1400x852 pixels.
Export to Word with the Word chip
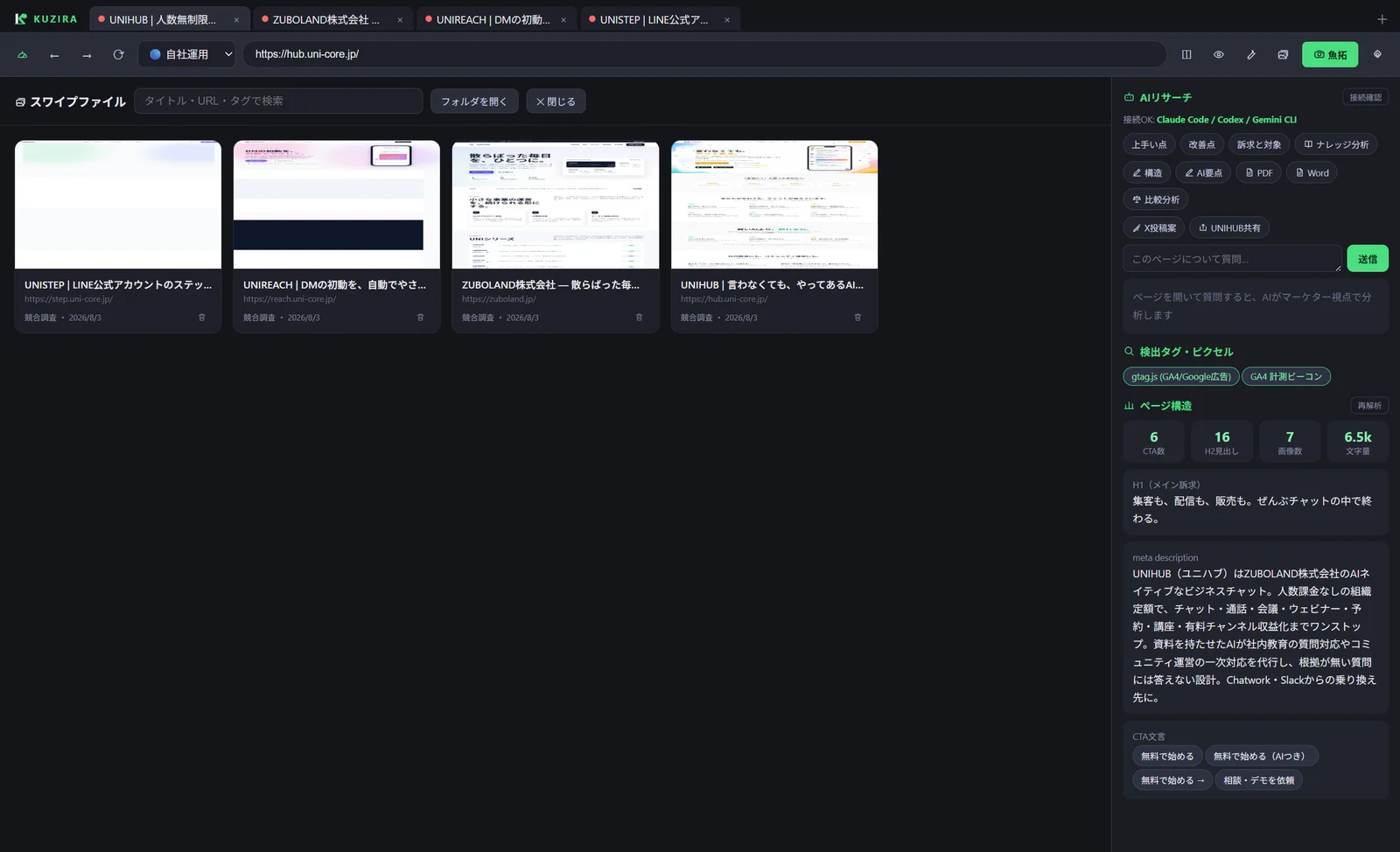[x=1312, y=172]
